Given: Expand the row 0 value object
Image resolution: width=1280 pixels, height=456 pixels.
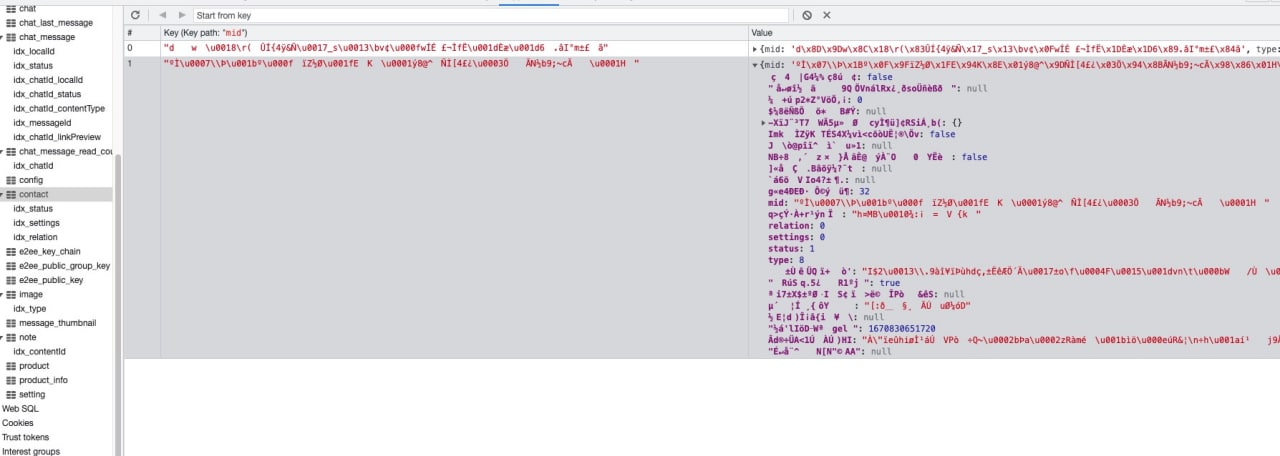Looking at the screenshot, I should [754, 48].
